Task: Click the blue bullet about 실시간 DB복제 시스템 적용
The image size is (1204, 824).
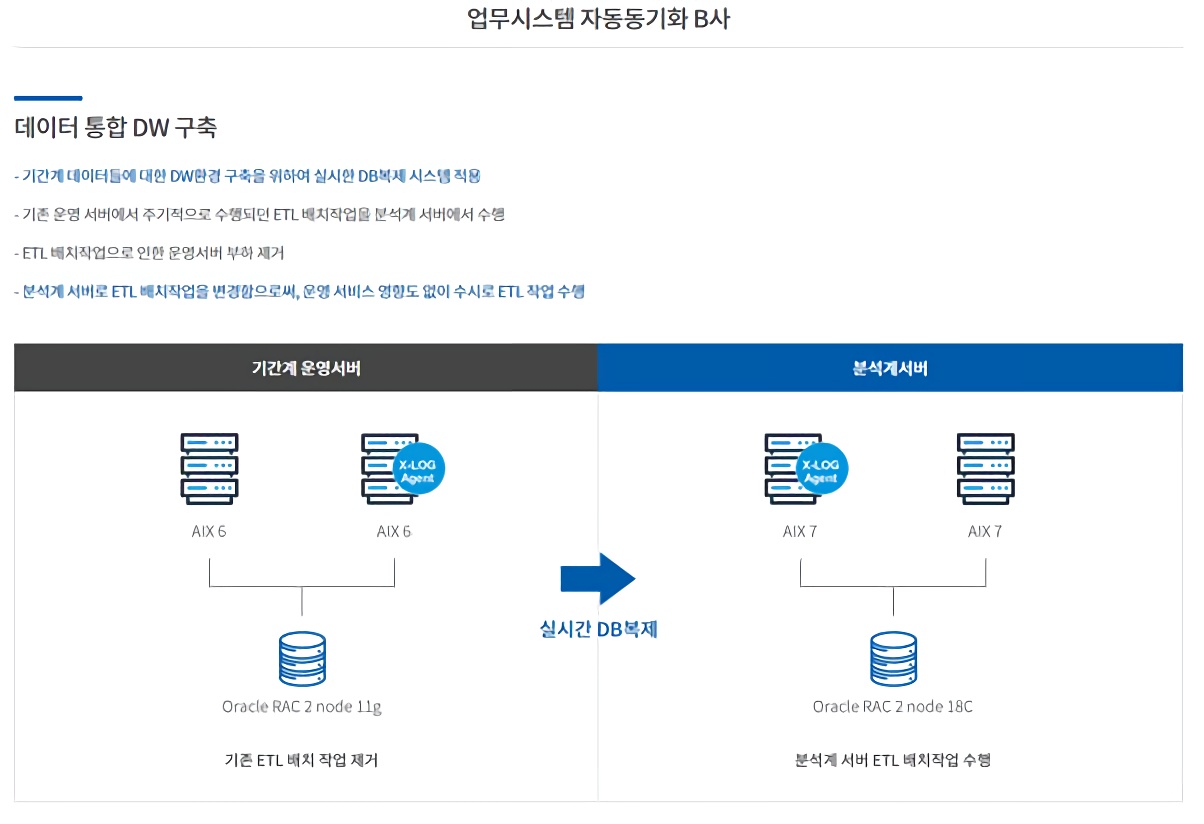Action: point(247,176)
